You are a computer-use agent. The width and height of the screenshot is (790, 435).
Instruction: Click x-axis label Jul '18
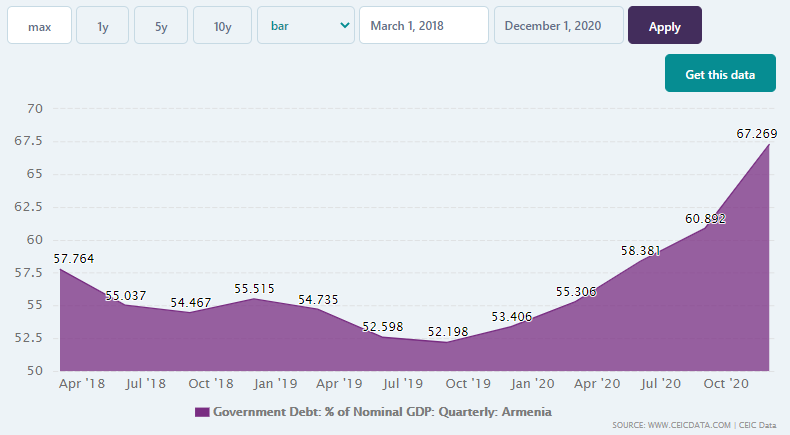click(146, 384)
